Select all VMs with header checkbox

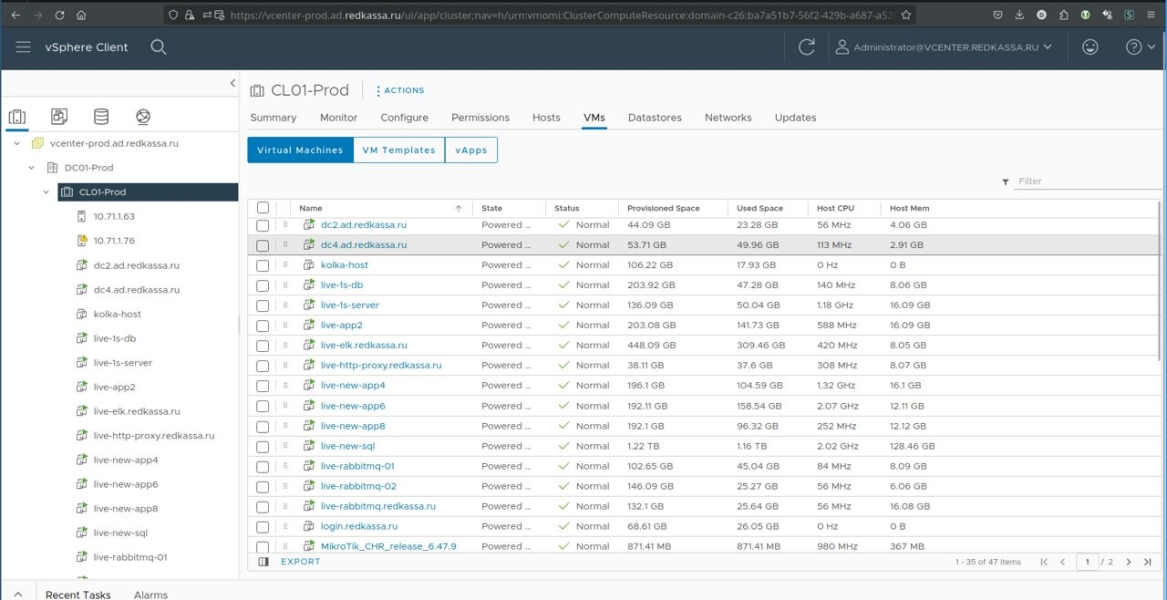tap(262, 208)
